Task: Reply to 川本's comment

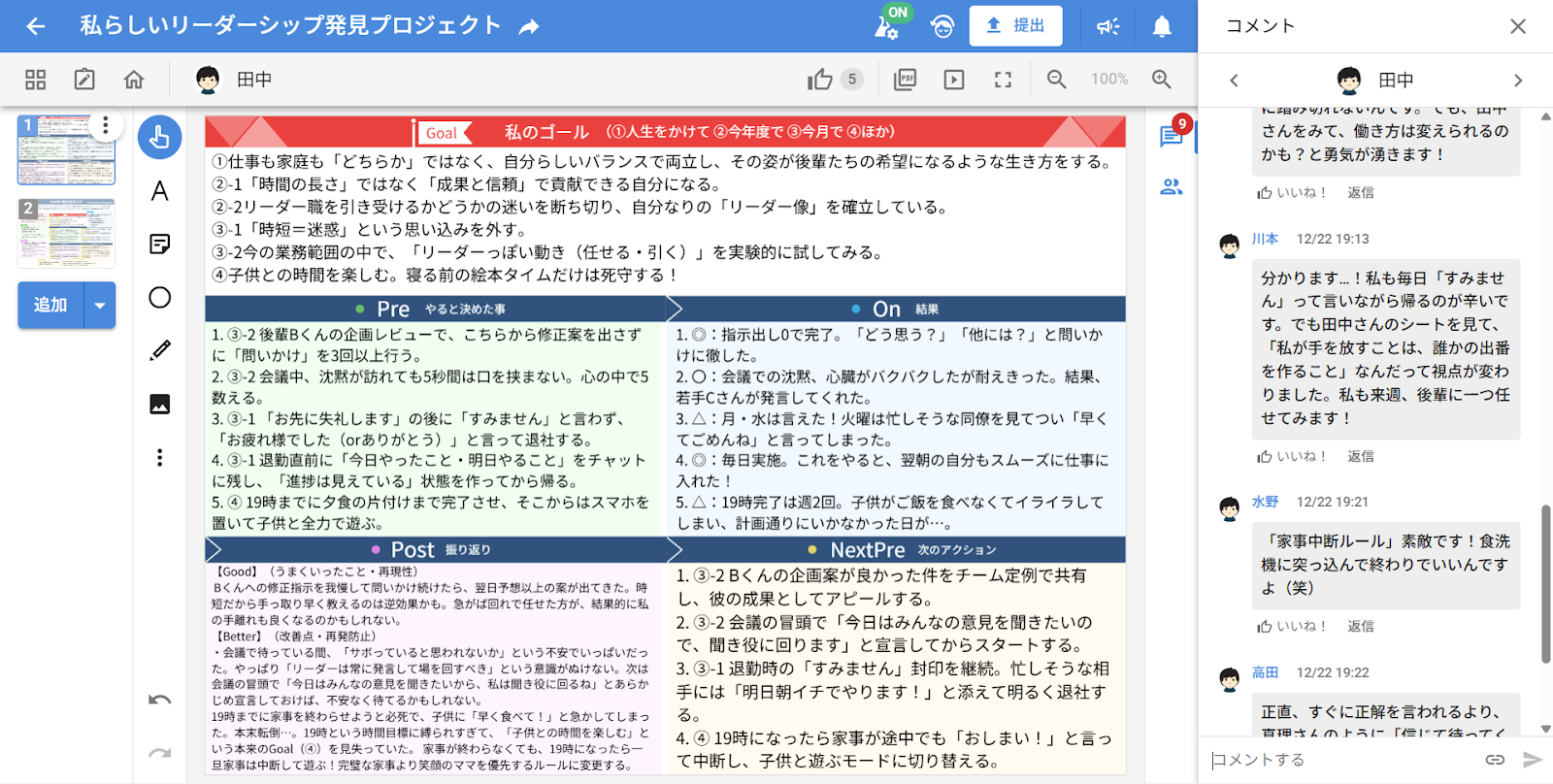Action: pyautogui.click(x=1361, y=456)
